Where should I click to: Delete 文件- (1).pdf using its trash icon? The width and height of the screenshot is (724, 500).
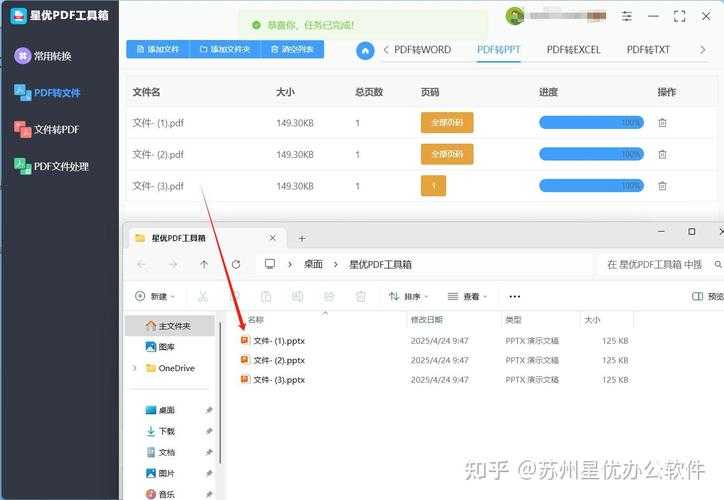click(x=662, y=123)
